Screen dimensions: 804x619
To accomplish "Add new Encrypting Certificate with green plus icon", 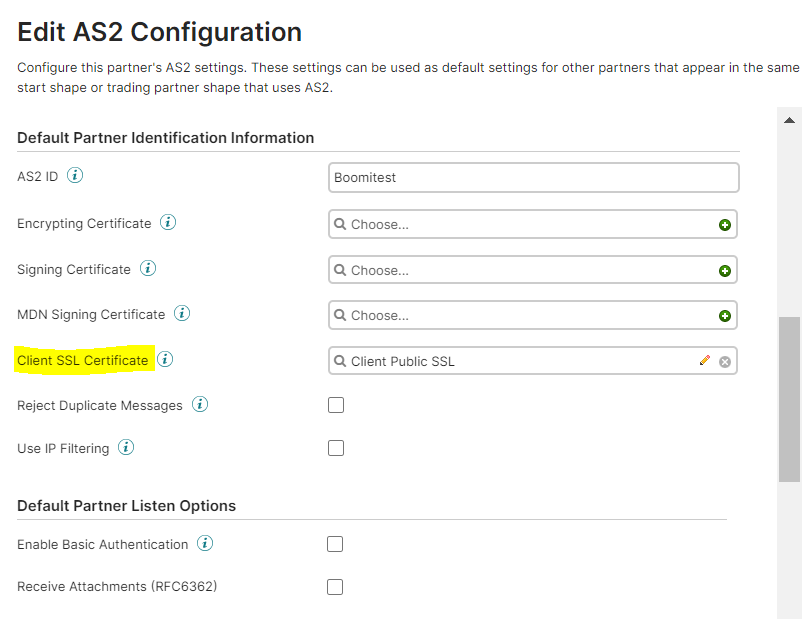I will tap(723, 223).
